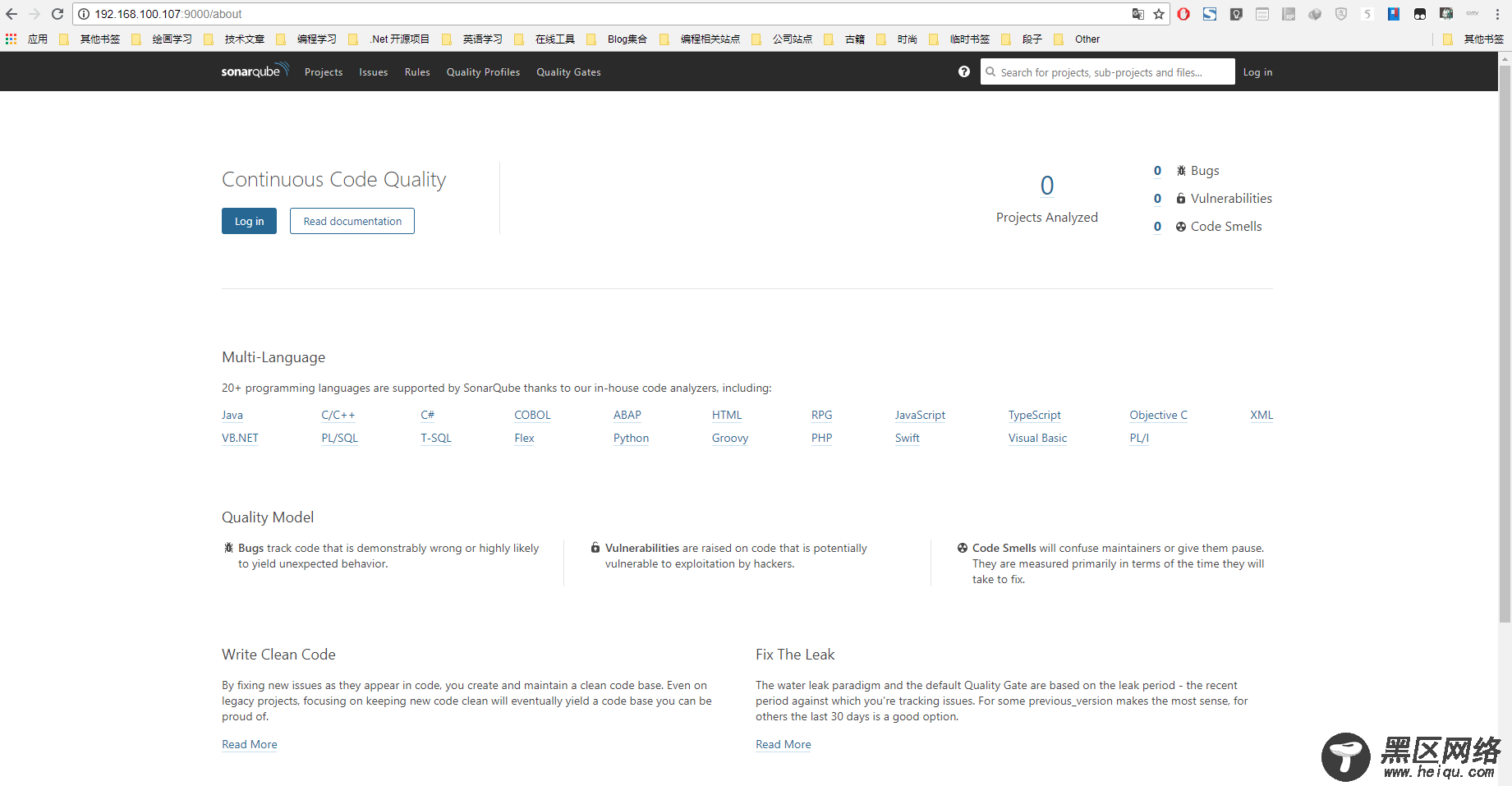Open the Chrome three-dot menu

click(x=1498, y=14)
